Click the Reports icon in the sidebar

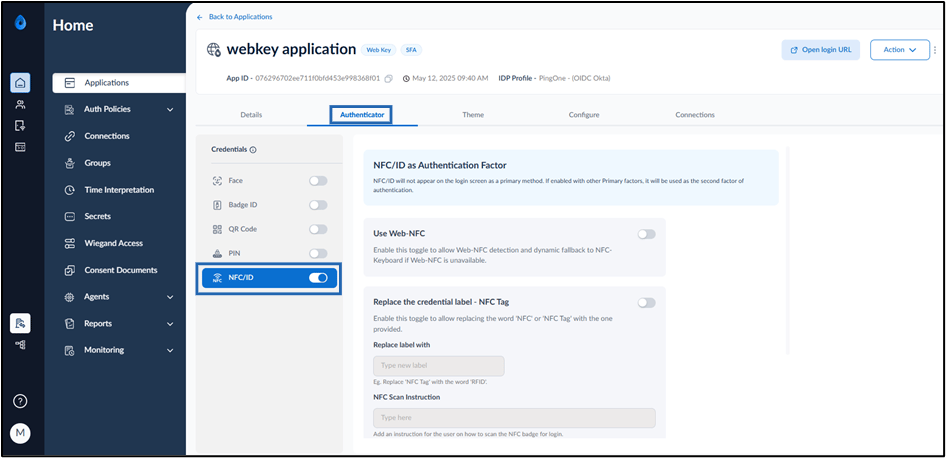pyautogui.click(x=69, y=323)
